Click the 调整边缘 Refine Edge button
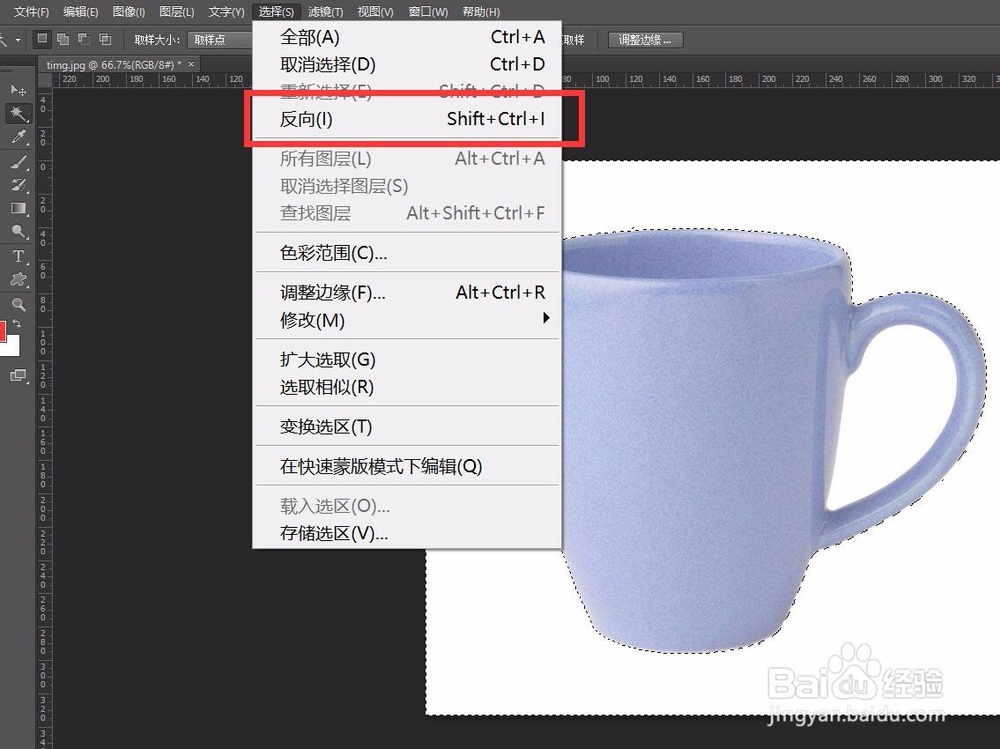The height and width of the screenshot is (749, 1000). [x=645, y=40]
